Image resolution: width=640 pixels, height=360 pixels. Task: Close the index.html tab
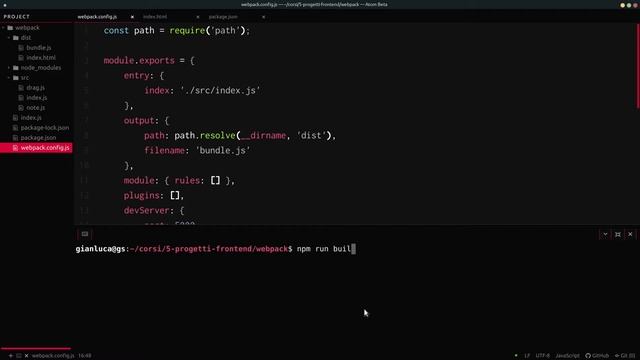coord(198,17)
